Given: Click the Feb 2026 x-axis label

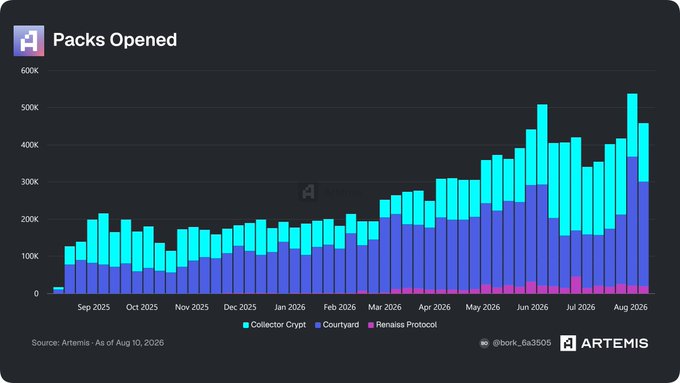Looking at the screenshot, I should pos(340,307).
